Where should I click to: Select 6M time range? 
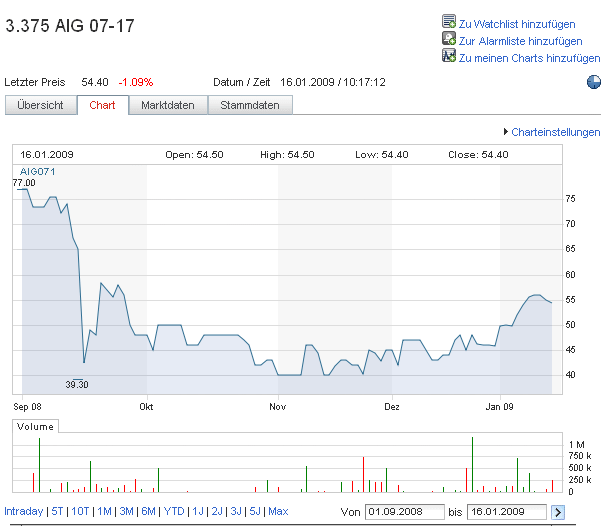click(x=149, y=511)
